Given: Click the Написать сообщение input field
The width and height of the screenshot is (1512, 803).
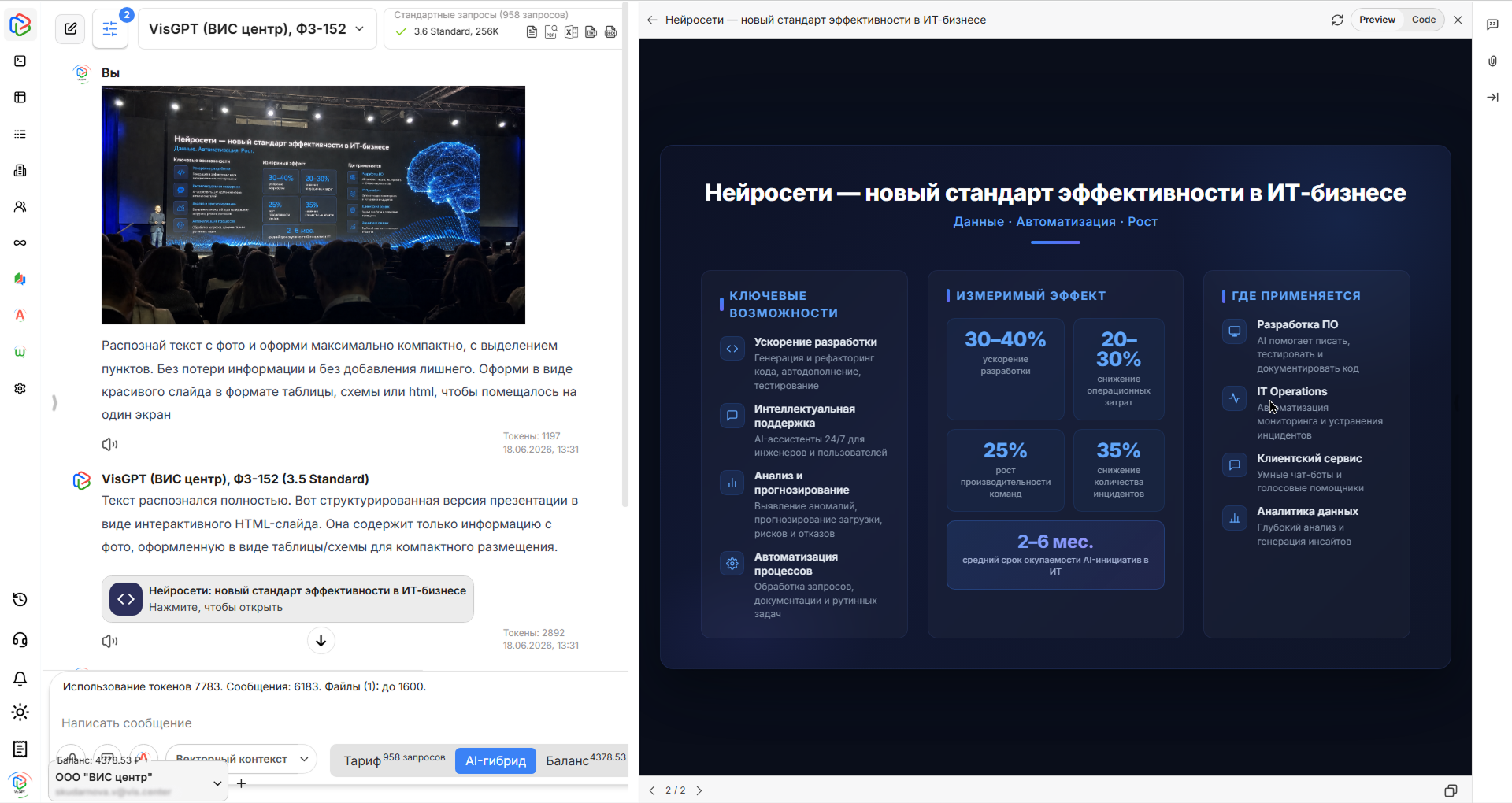Looking at the screenshot, I should [x=339, y=723].
